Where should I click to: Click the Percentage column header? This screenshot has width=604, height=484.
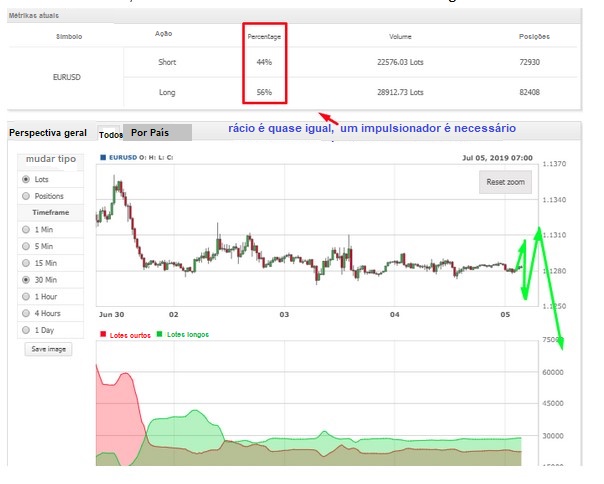(264, 36)
